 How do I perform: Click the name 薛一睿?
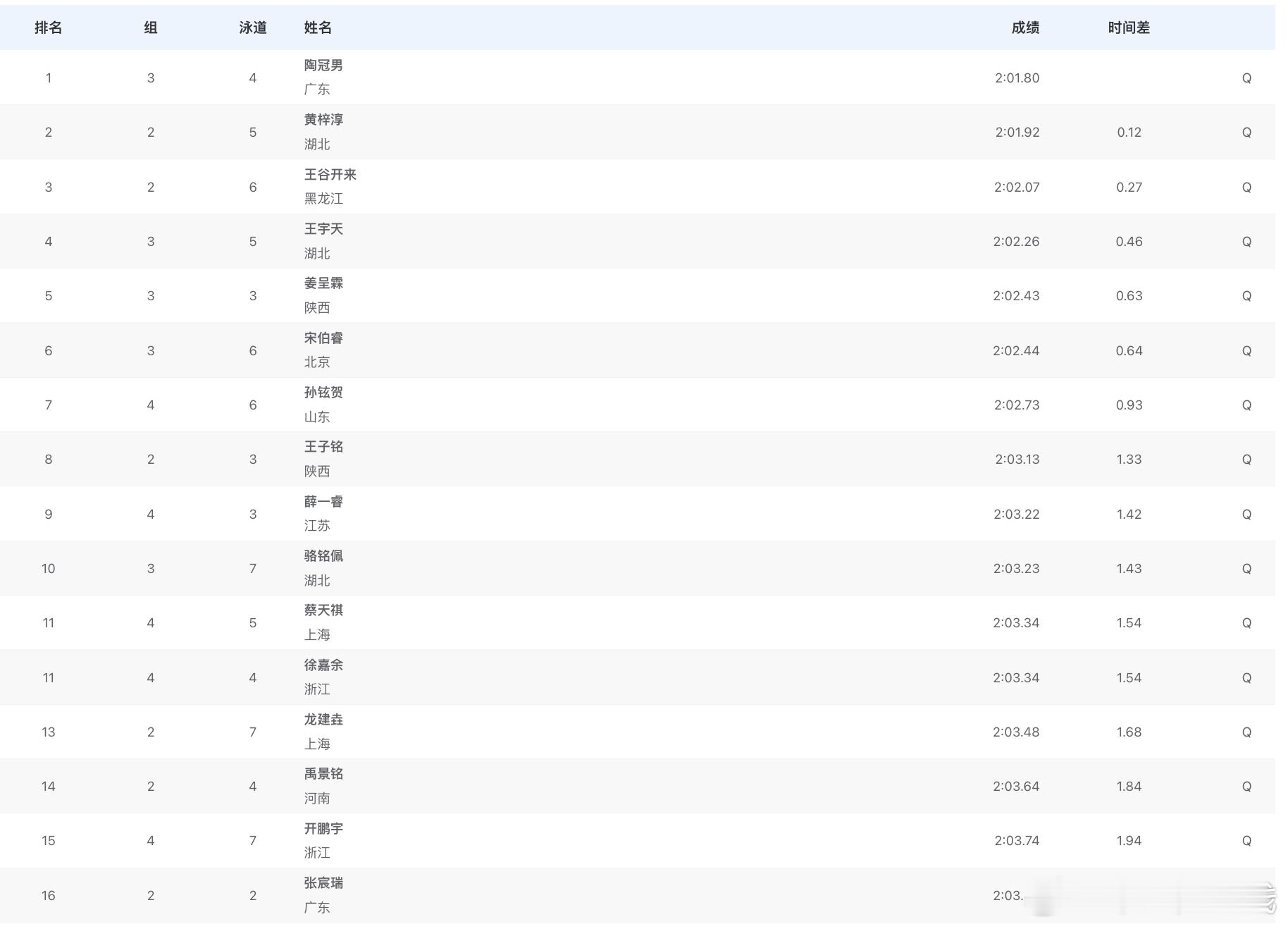coord(323,502)
